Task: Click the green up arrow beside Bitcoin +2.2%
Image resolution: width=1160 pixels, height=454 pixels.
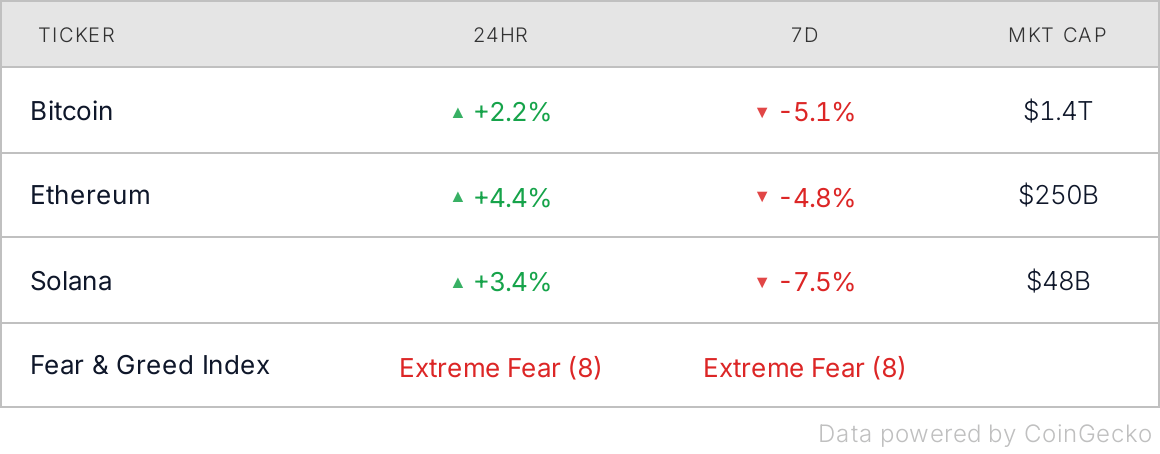Action: tap(458, 113)
